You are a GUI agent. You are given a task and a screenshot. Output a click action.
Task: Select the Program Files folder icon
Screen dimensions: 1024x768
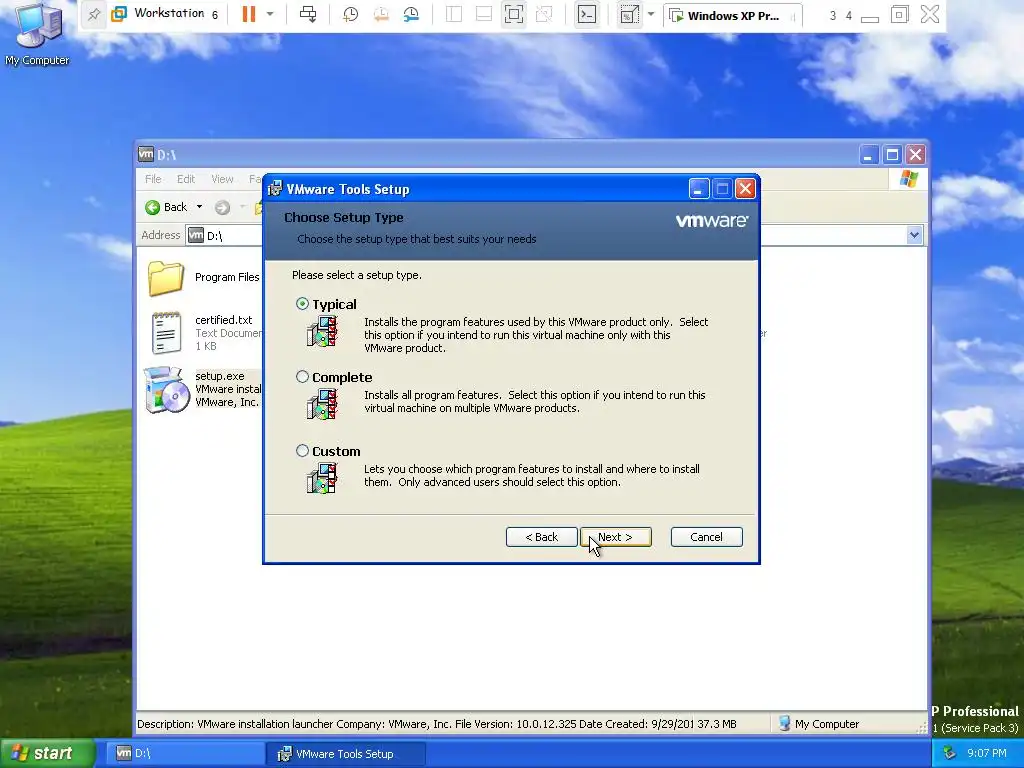(x=165, y=278)
